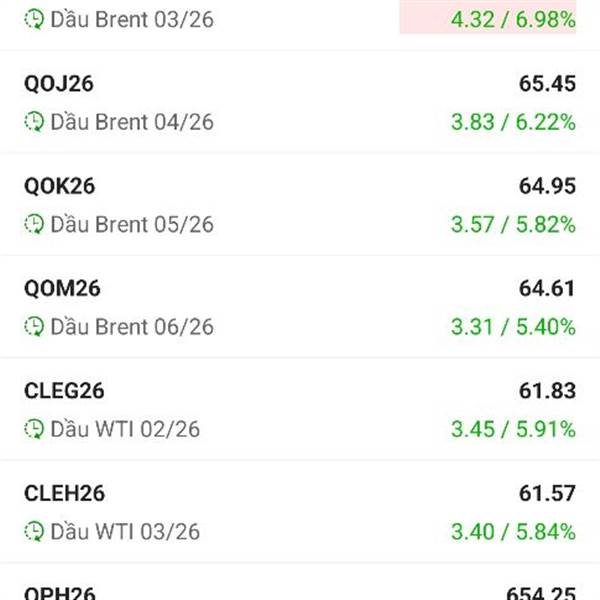Select the clock icon by Dầu Brent 05/26

coord(34,224)
